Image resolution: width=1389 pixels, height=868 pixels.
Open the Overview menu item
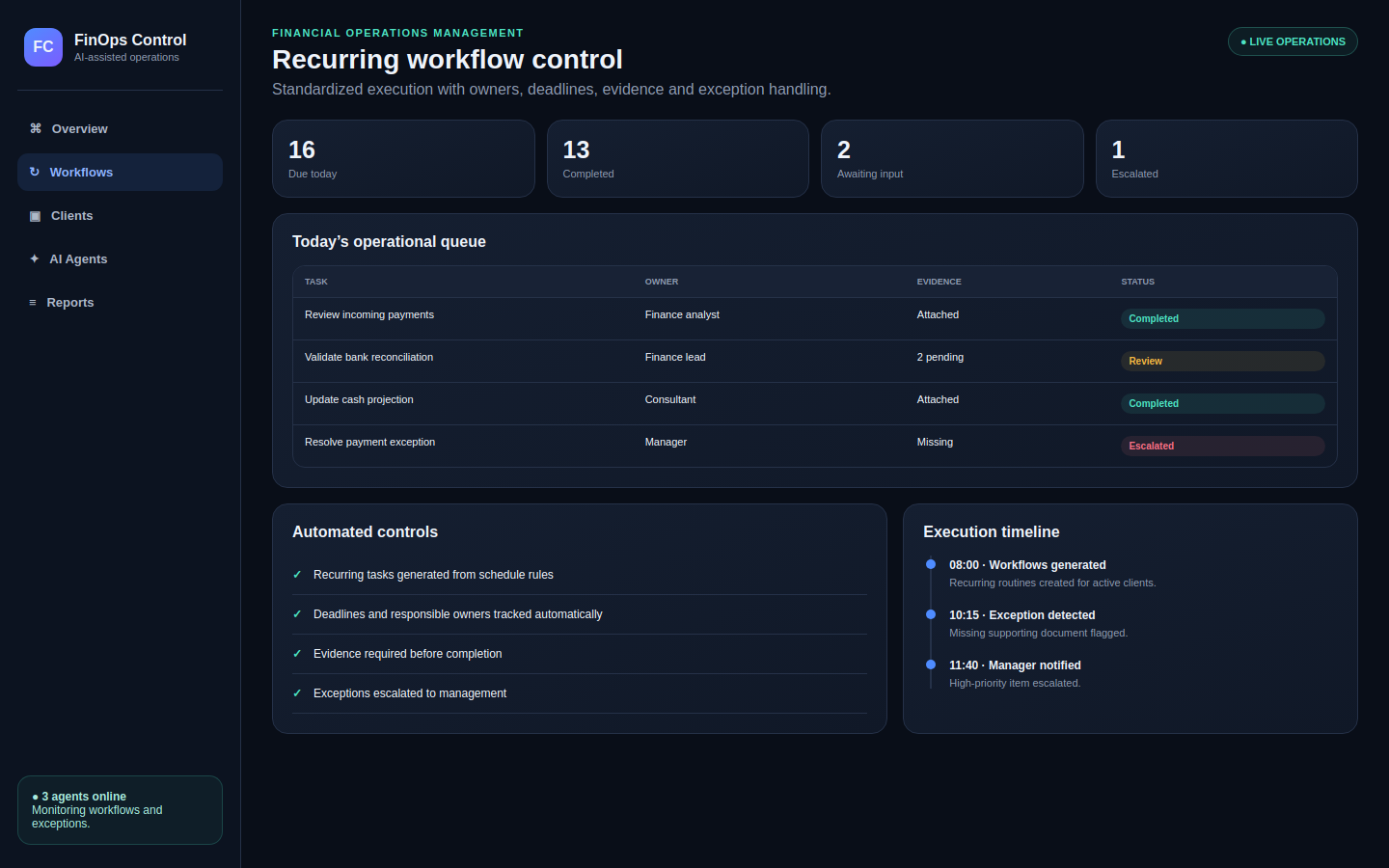click(120, 128)
